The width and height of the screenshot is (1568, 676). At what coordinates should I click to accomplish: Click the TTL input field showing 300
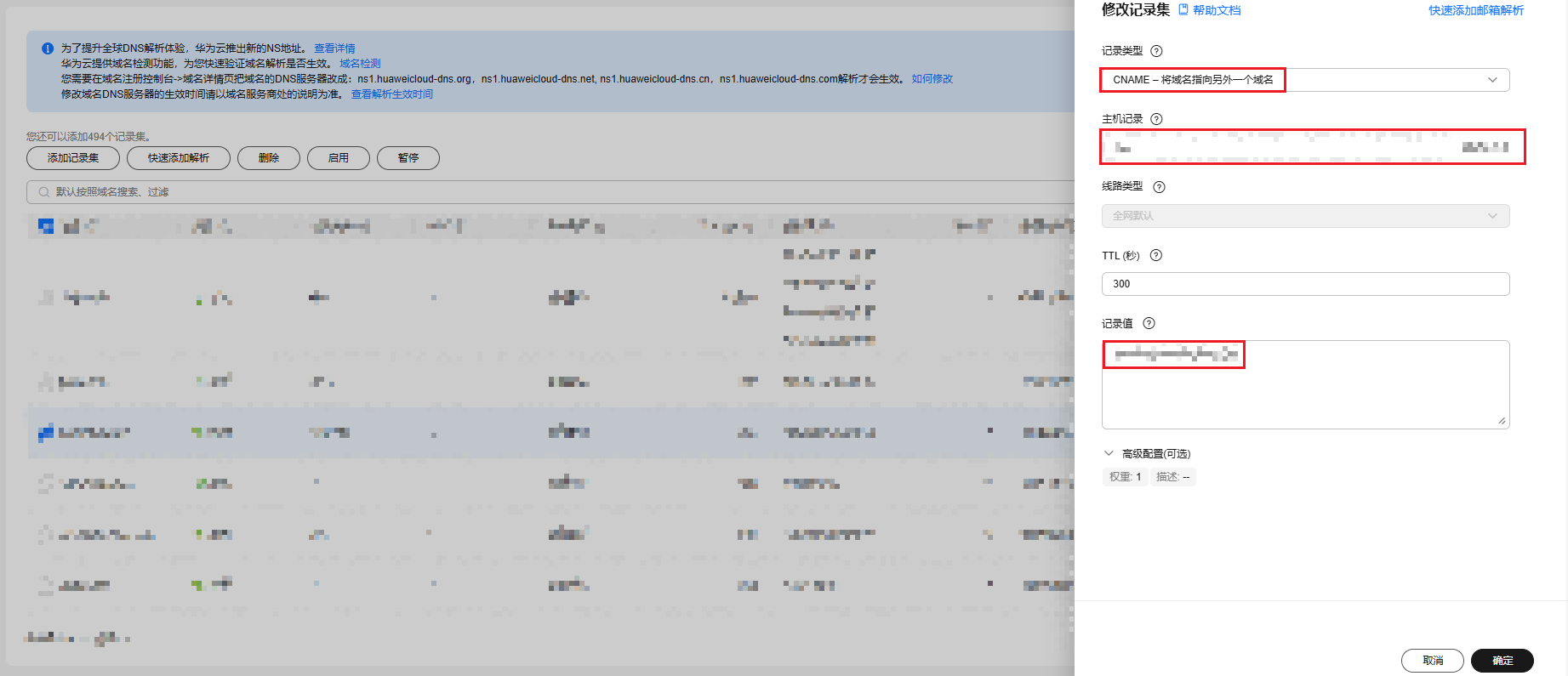[1305, 284]
